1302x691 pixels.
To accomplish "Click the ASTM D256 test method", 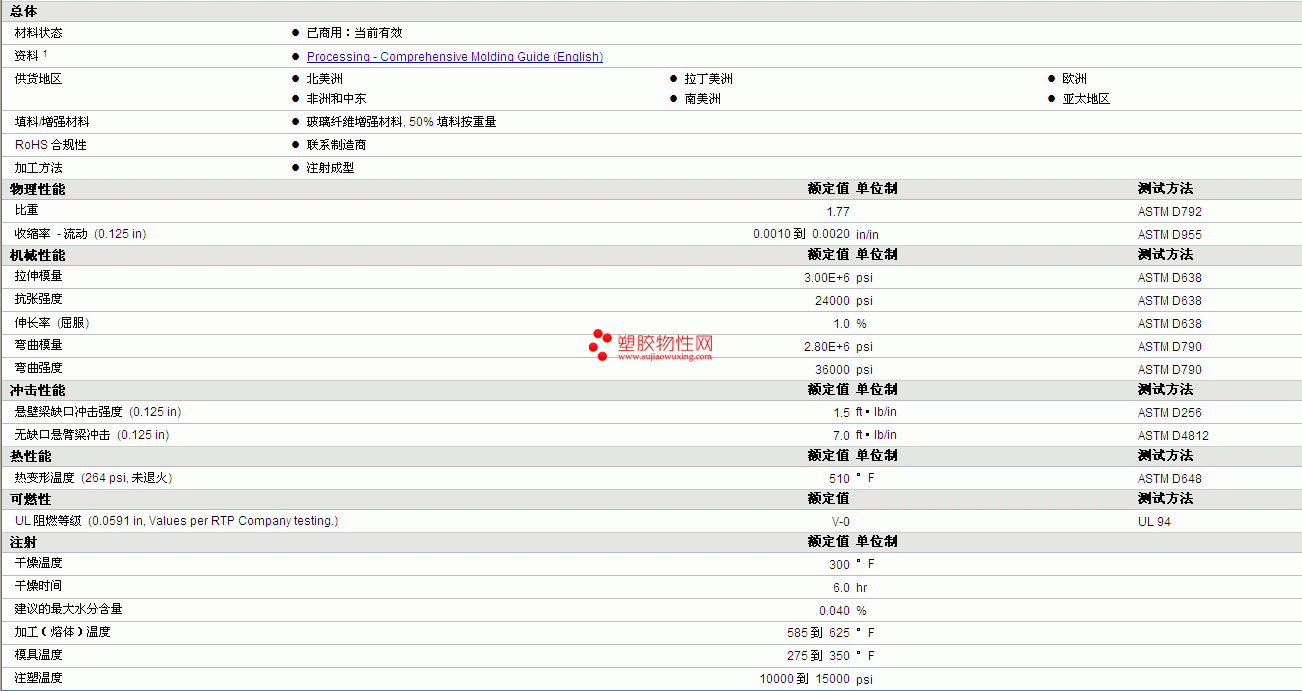I will coord(1170,413).
